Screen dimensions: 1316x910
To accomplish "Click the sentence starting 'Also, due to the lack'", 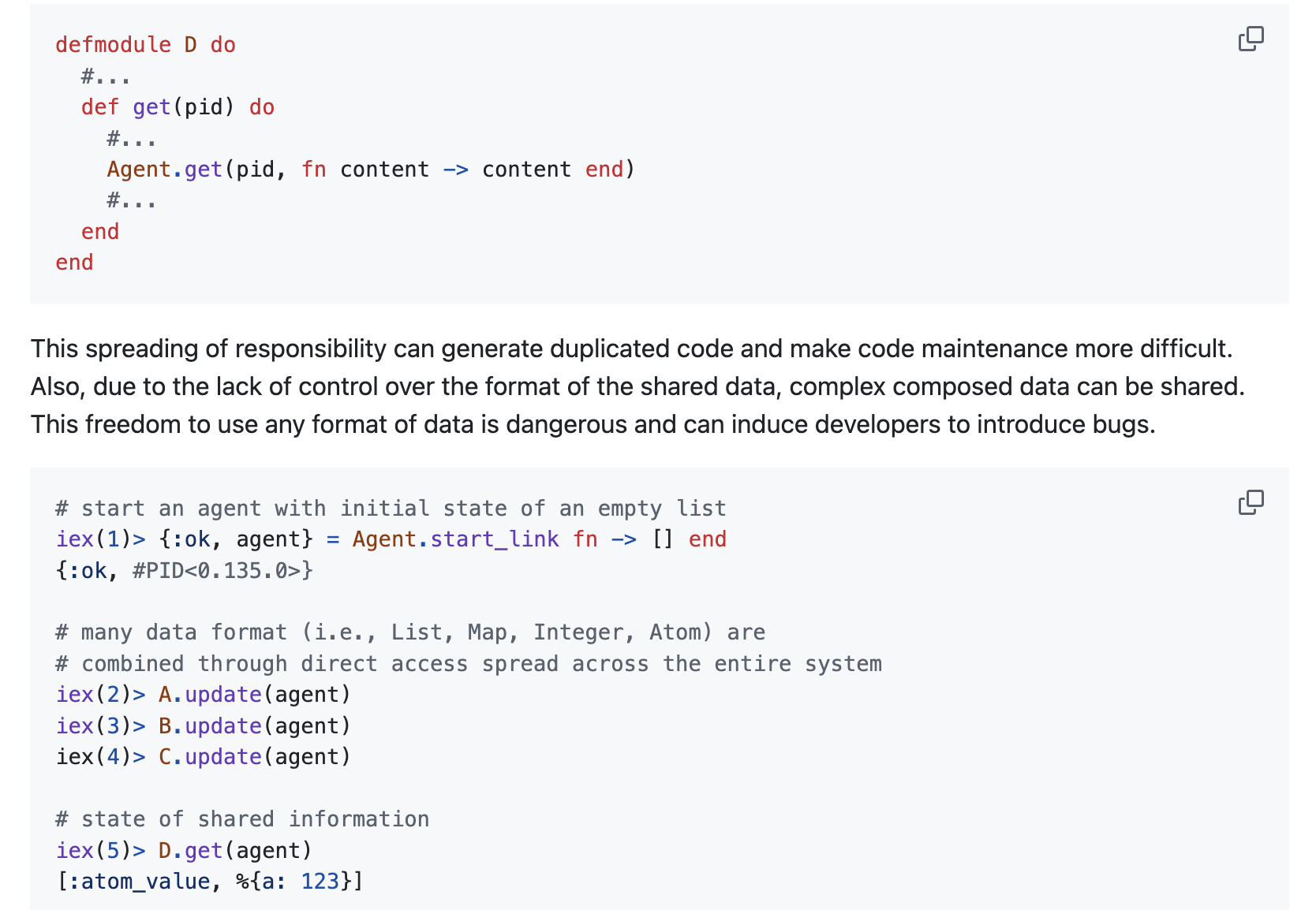I will click(x=637, y=386).
